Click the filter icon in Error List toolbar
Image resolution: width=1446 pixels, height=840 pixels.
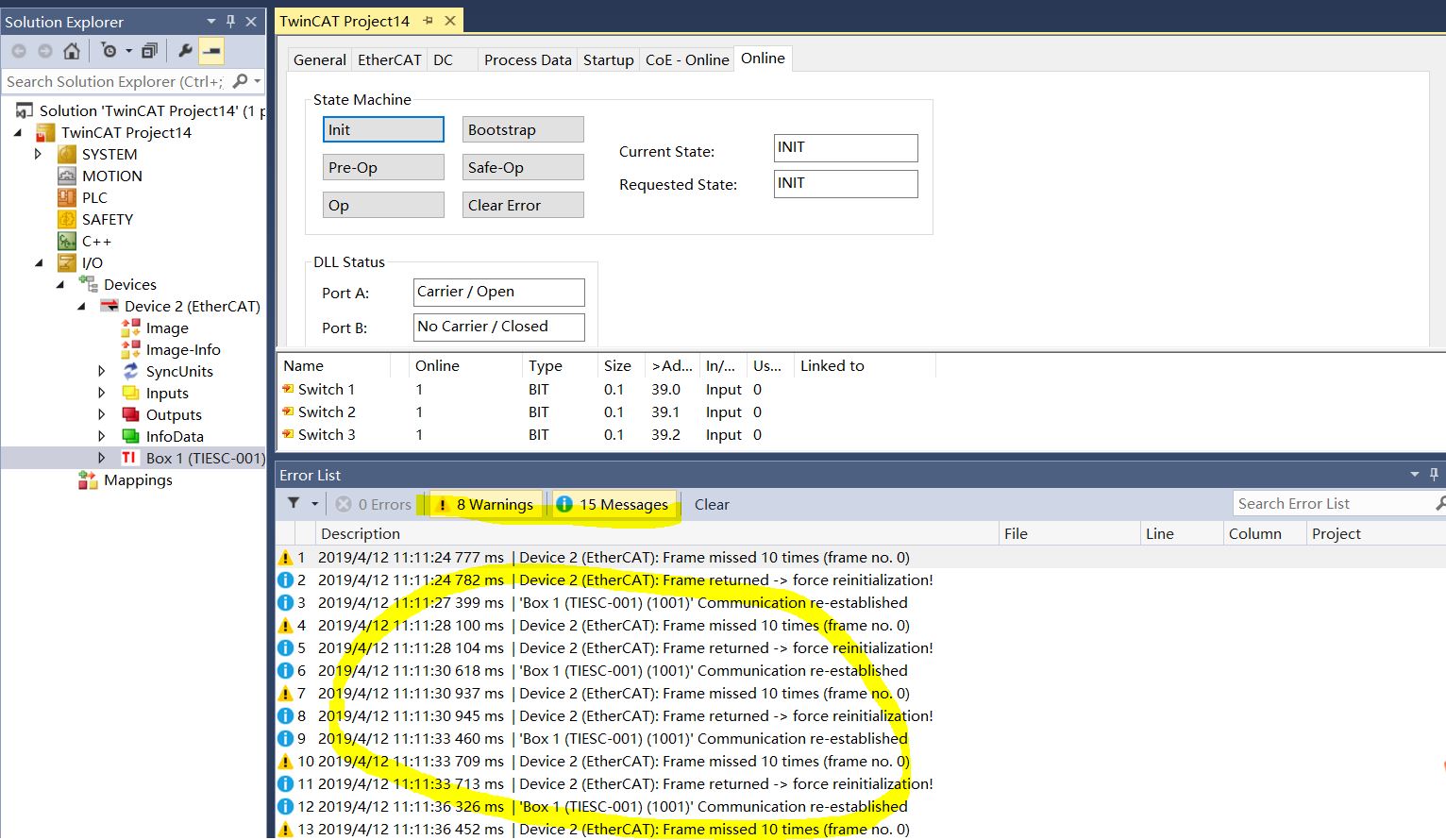(294, 504)
